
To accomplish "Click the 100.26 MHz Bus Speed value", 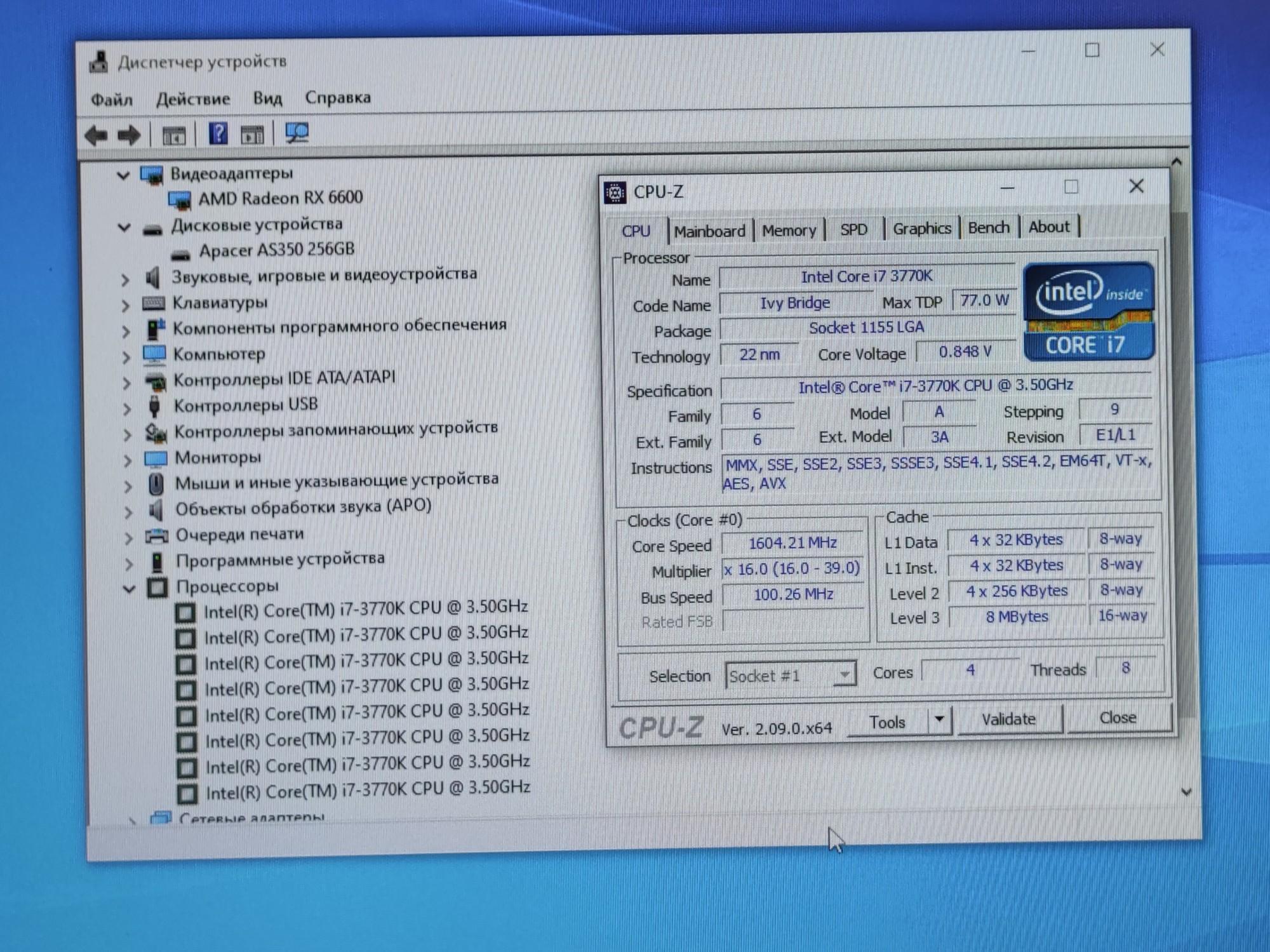I will pyautogui.click(x=793, y=594).
